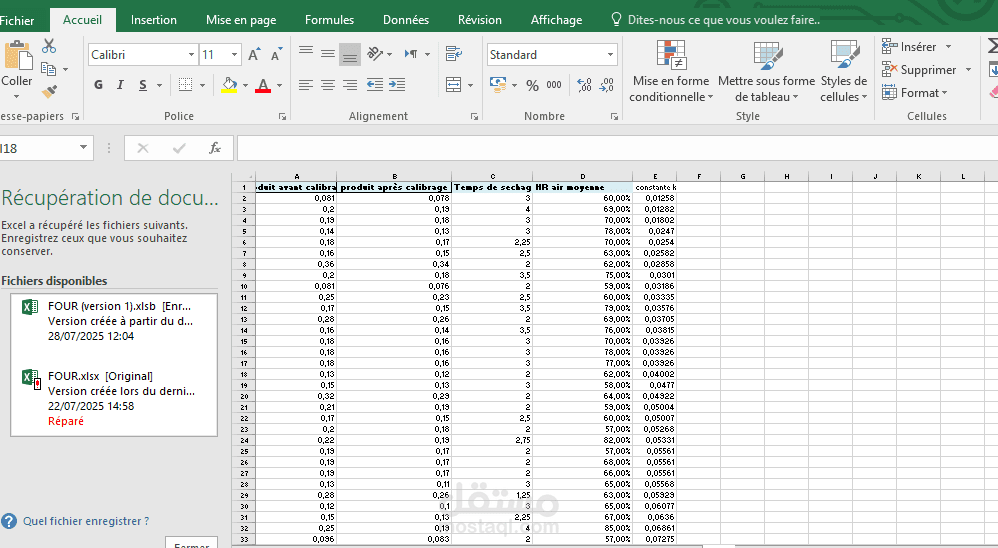Apply accounting number format icon
This screenshot has width=998, height=548.
click(498, 85)
